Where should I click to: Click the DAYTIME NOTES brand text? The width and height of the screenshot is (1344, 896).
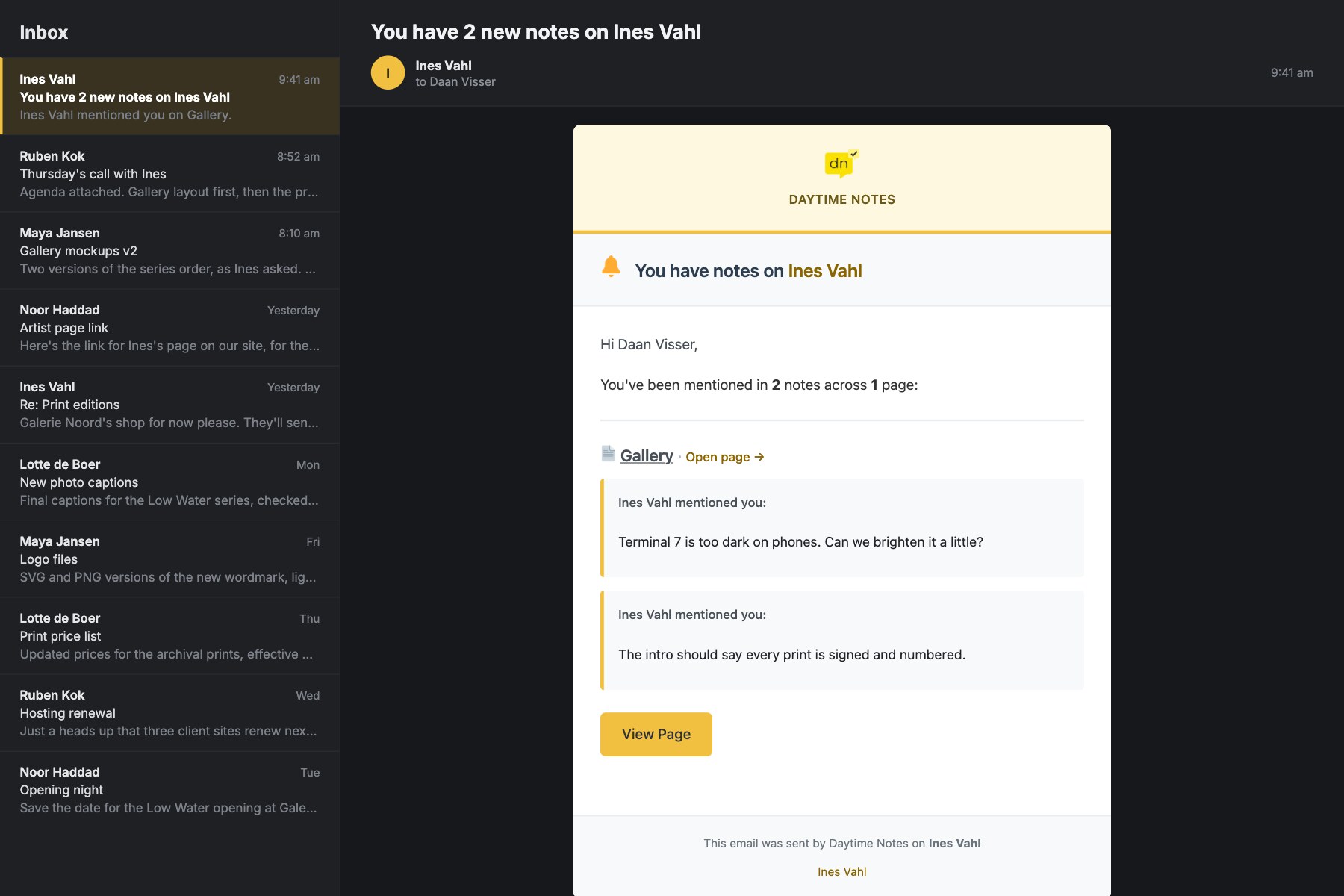(x=841, y=199)
